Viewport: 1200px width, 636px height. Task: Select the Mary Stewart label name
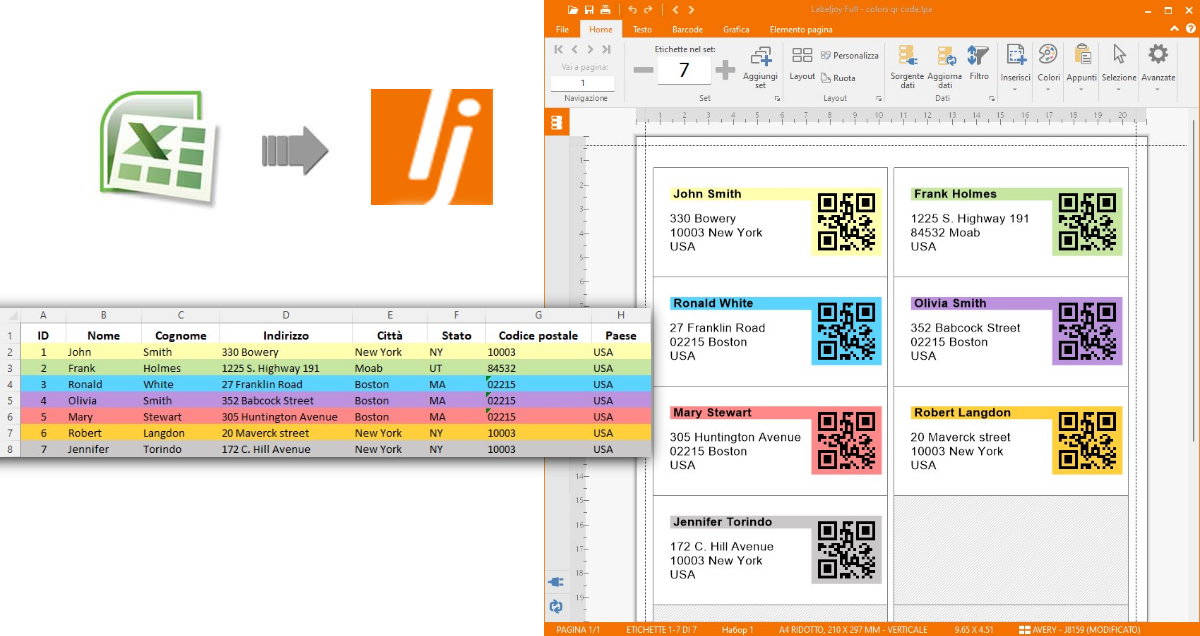[x=712, y=413]
